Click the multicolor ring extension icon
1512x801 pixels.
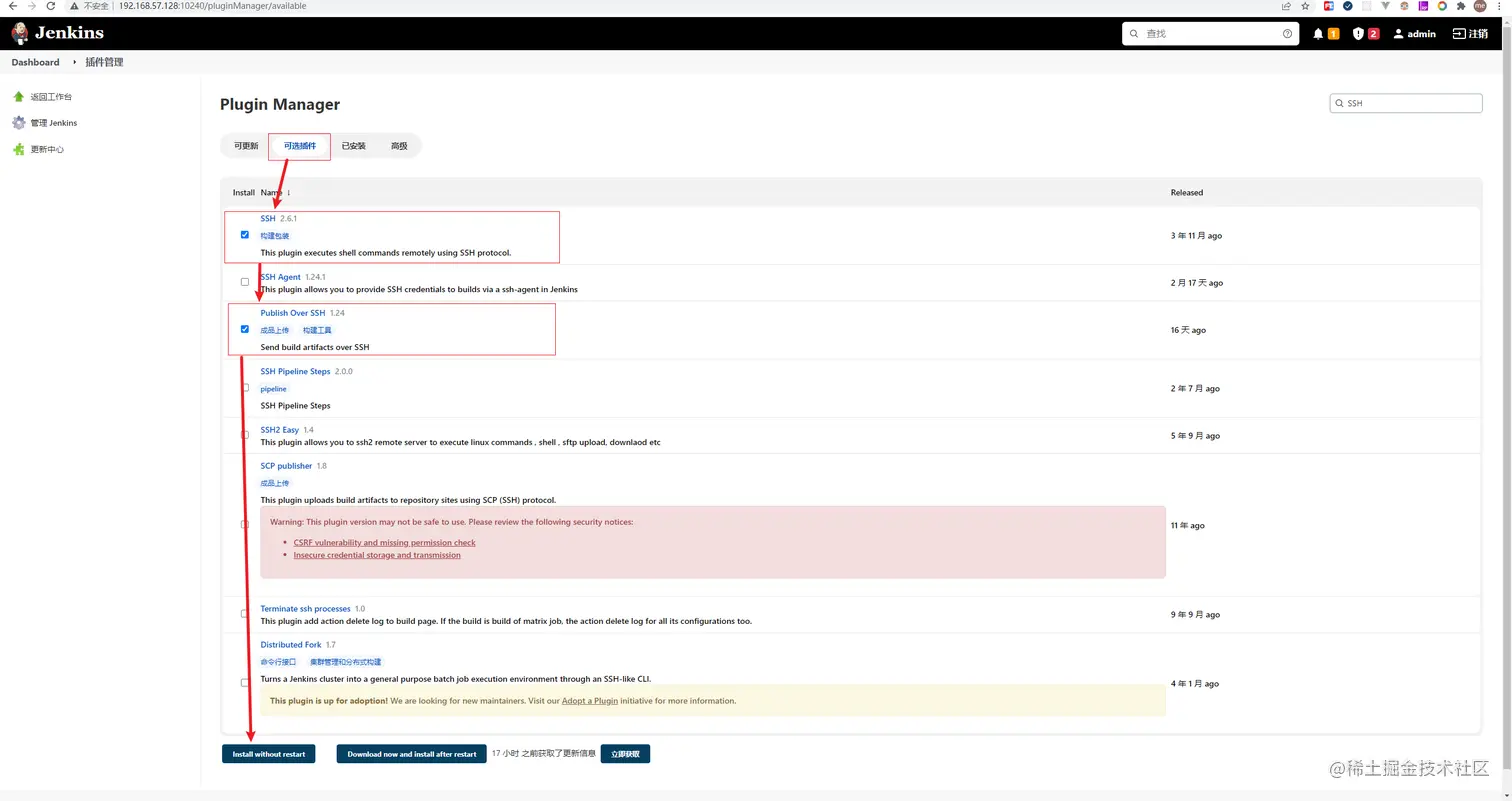[1442, 6]
